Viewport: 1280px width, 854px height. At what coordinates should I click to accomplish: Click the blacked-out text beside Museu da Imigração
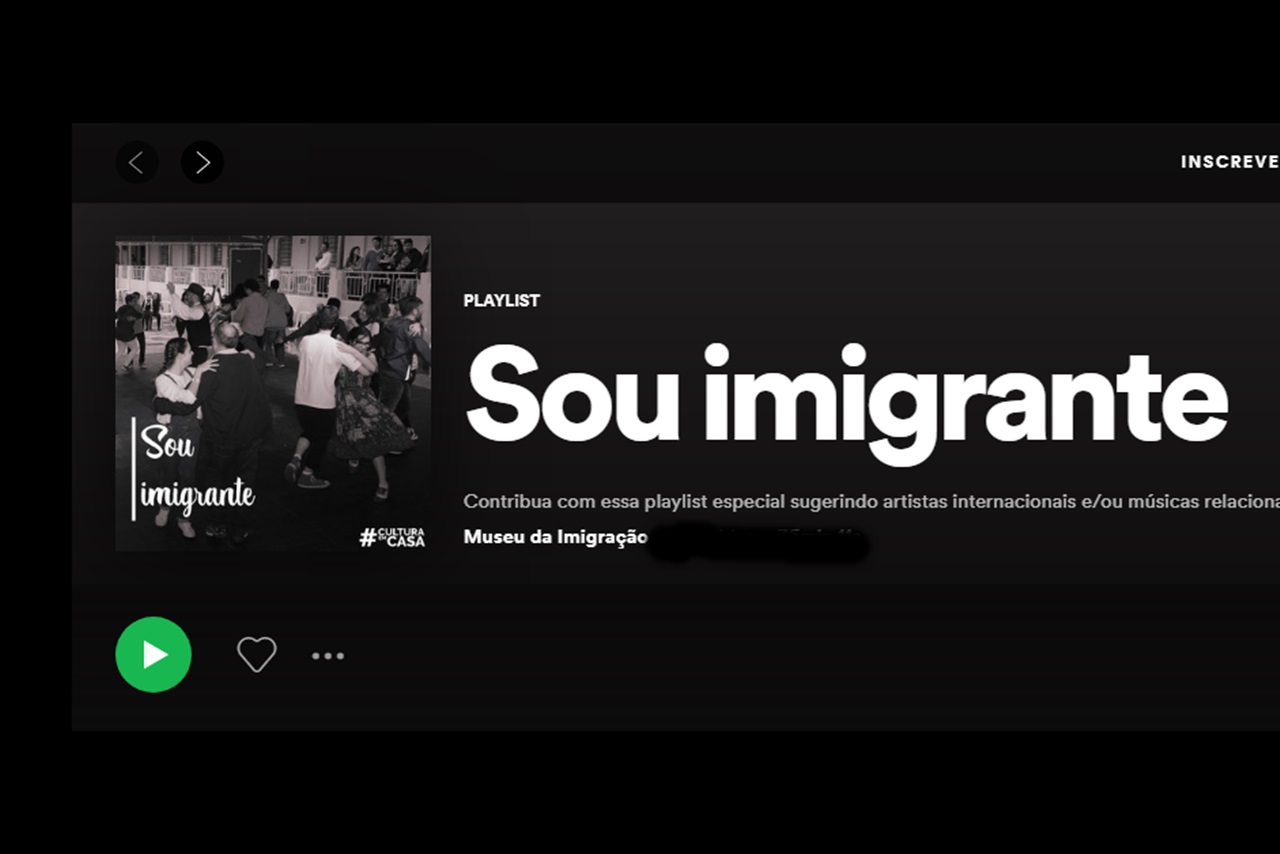pyautogui.click(x=758, y=540)
